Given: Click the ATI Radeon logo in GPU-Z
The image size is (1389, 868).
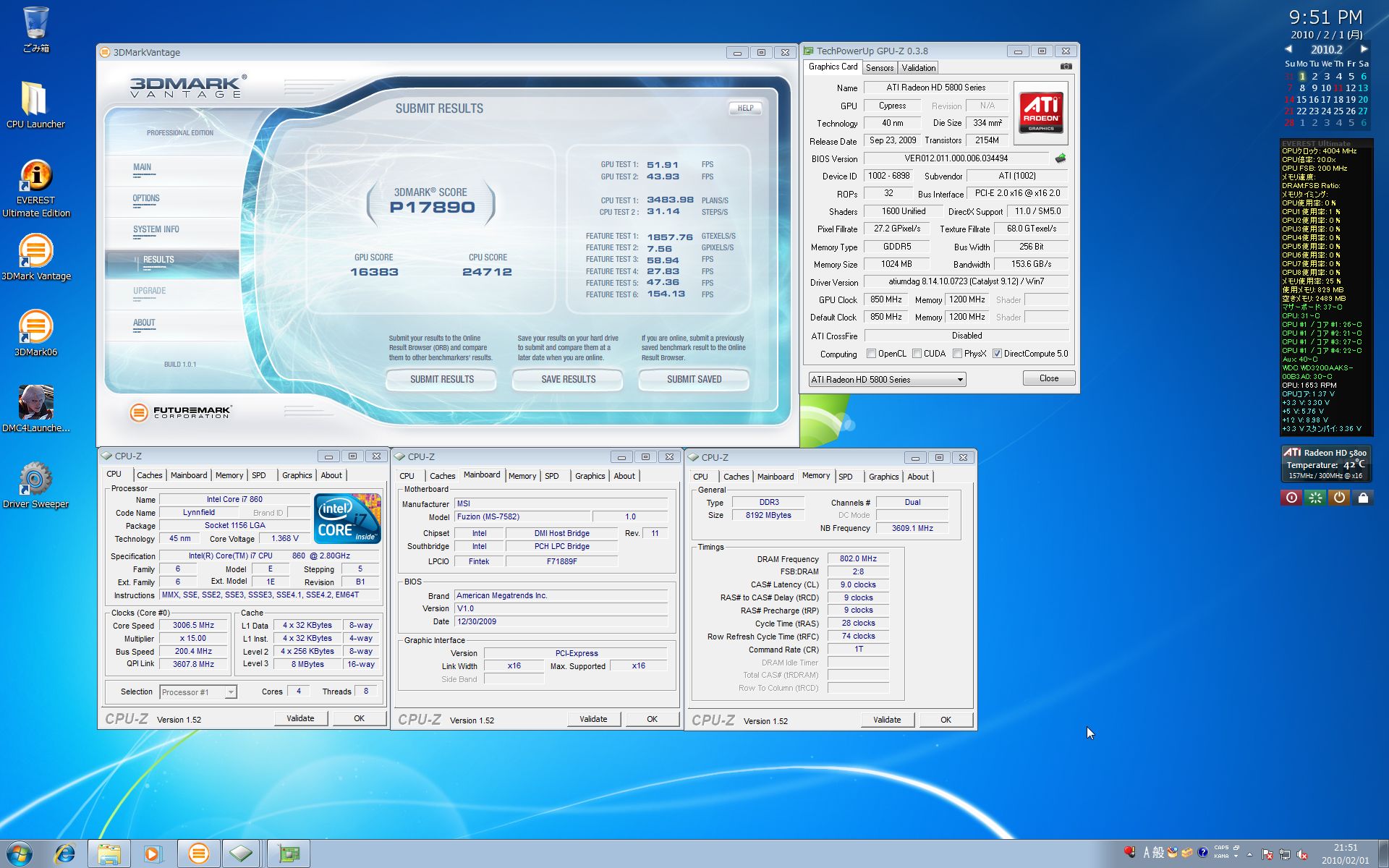Looking at the screenshot, I should pos(1041,112).
